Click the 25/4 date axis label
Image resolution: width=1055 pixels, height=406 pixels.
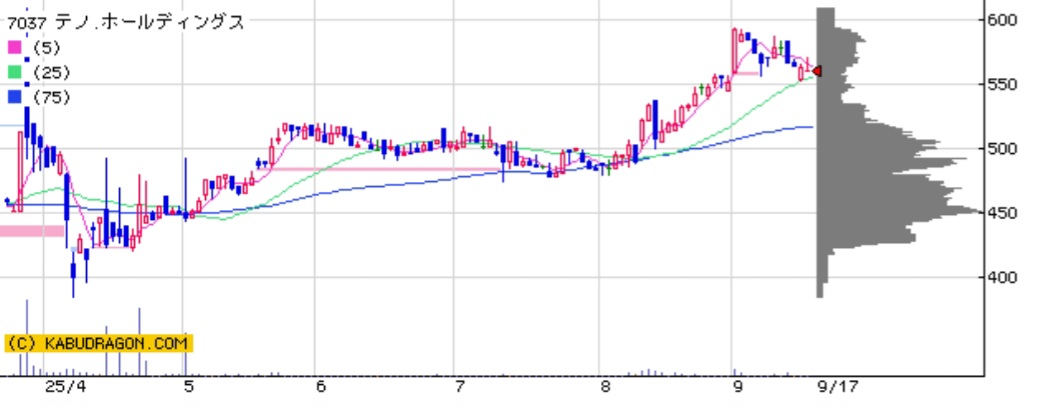tap(66, 387)
